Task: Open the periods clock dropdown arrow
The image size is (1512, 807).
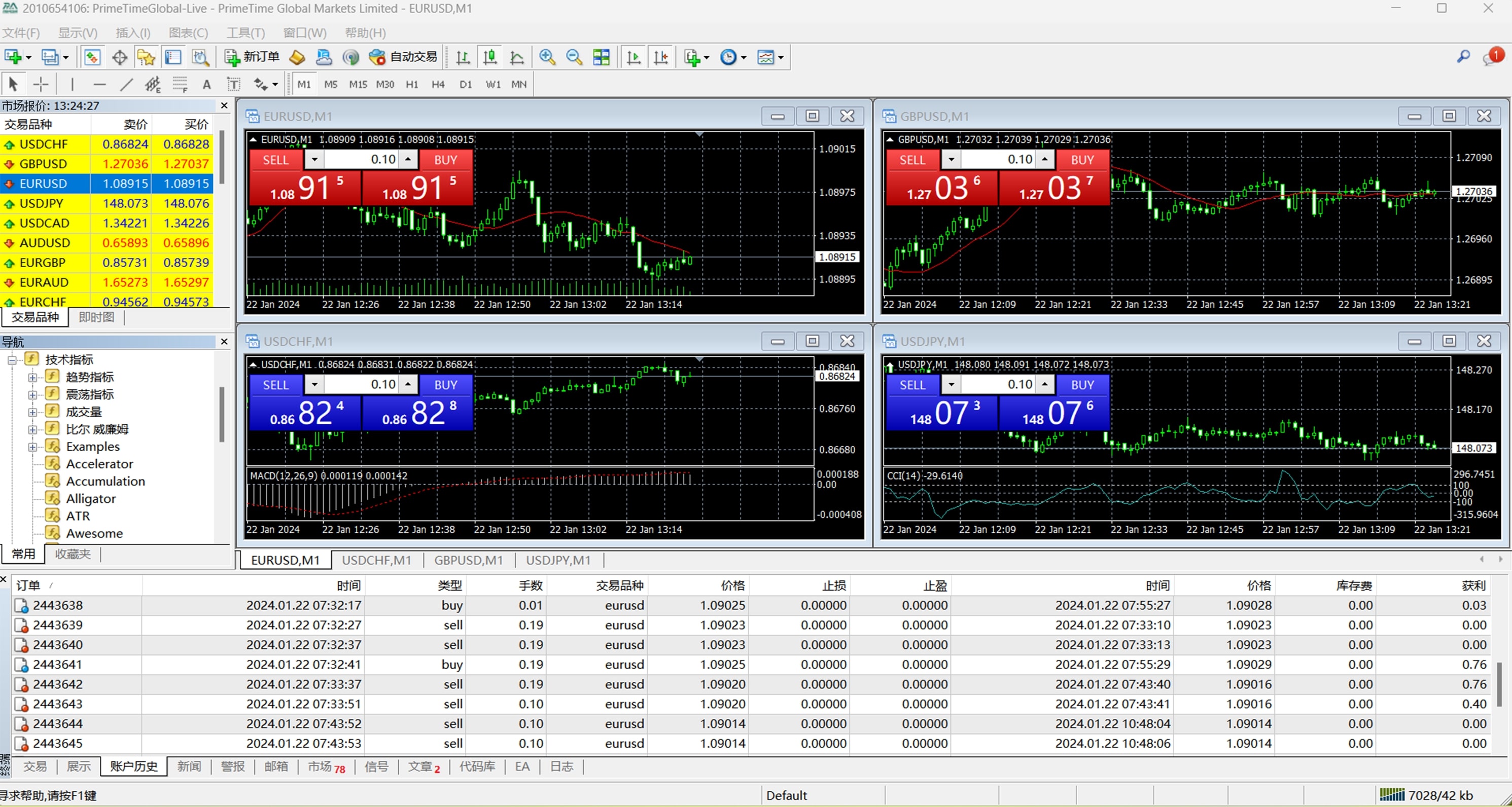Action: point(744,57)
